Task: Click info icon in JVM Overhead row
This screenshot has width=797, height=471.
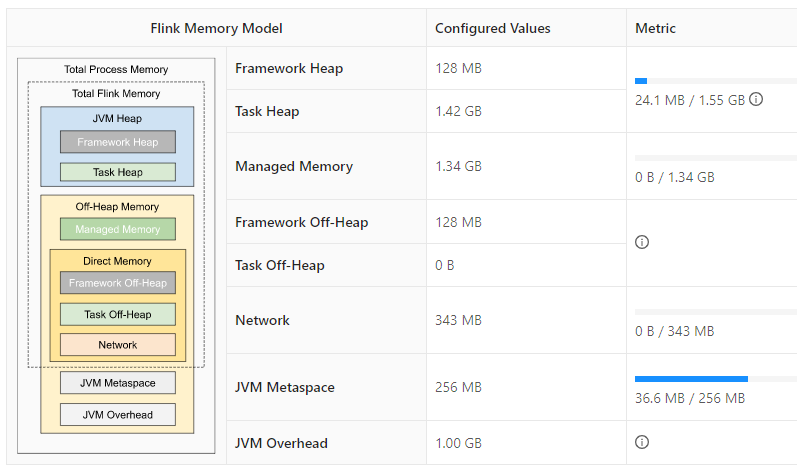Action: pos(642,442)
